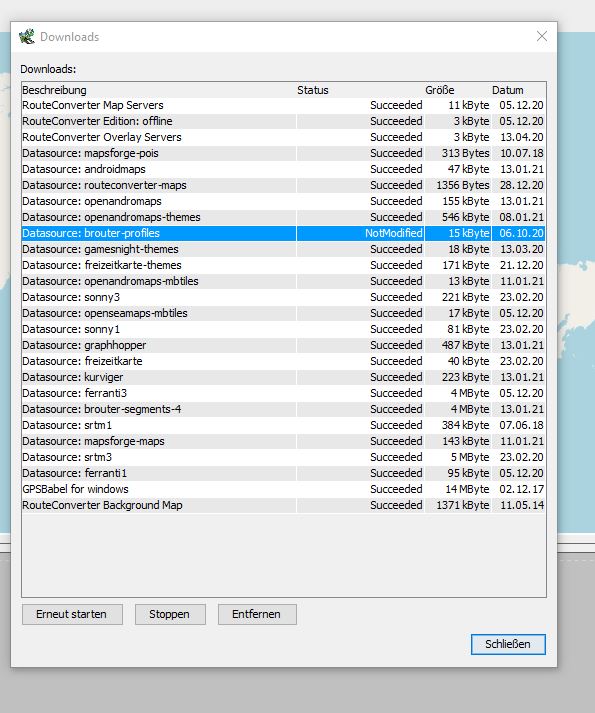This screenshot has width=595, height=713.
Task: Select row Datasource: mapsforge-maps
Action: (x=283, y=441)
